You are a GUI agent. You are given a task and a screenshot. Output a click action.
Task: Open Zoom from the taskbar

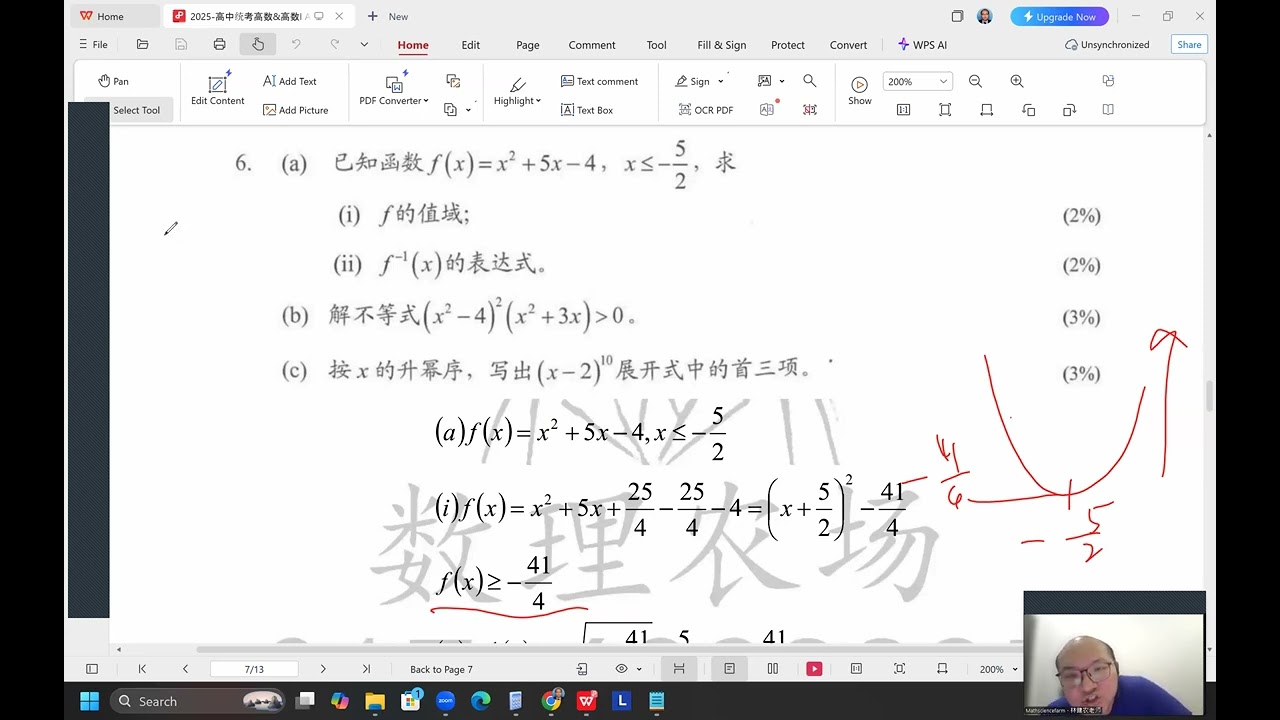445,701
